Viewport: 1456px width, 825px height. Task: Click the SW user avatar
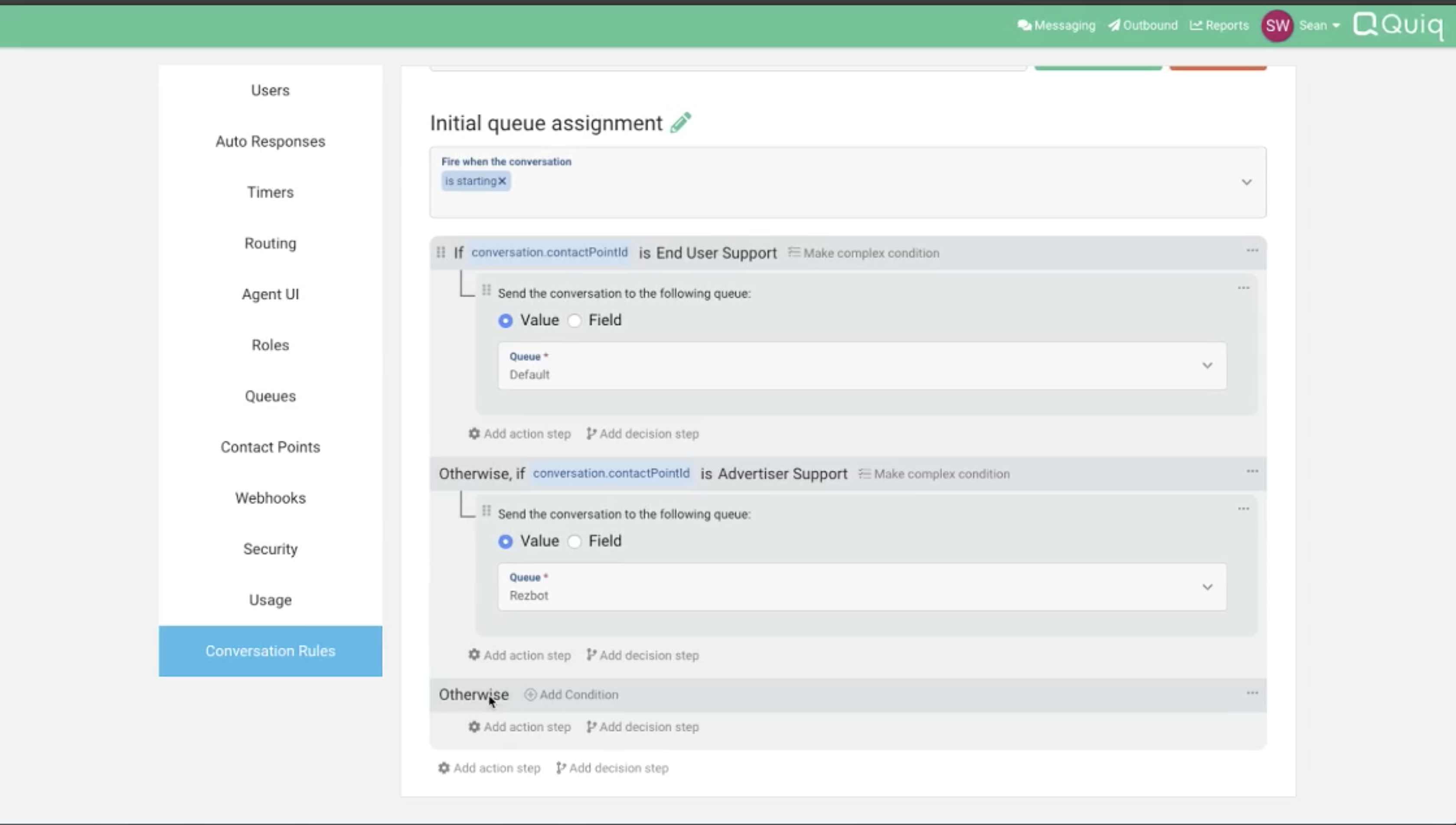pyautogui.click(x=1276, y=26)
